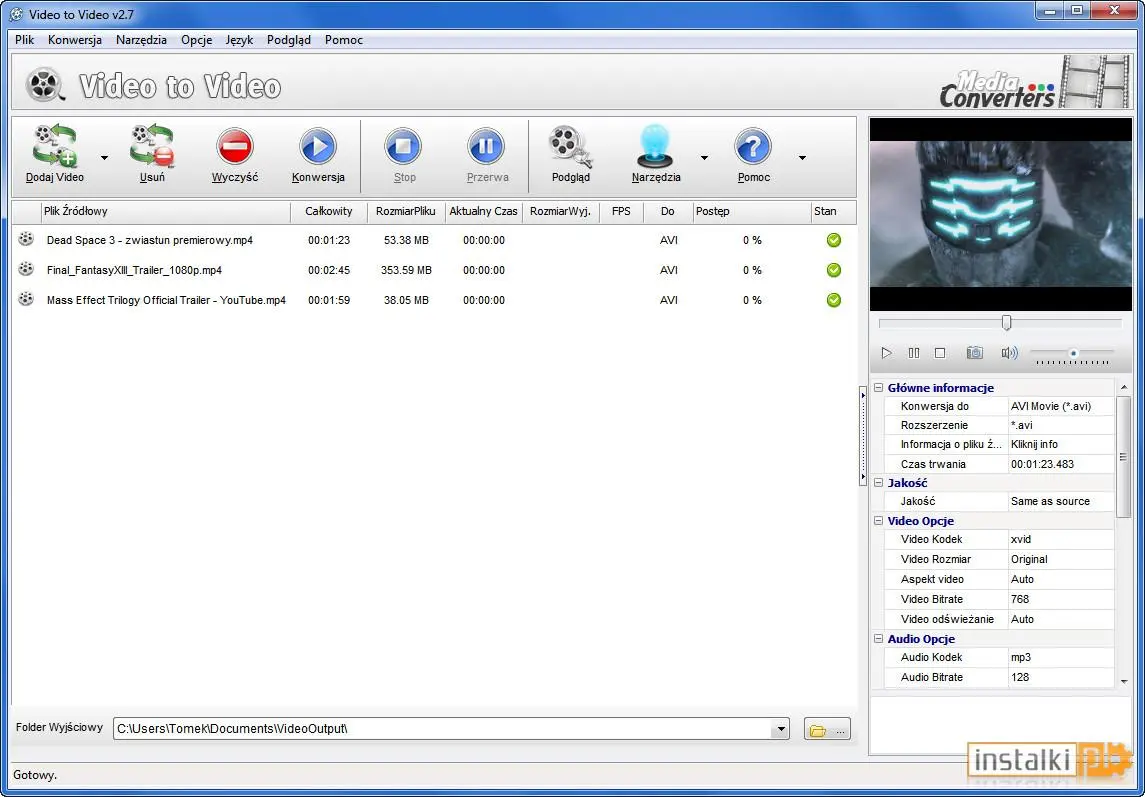Open the Narzędzia menu in the menu bar
Viewport: 1145px width, 797px height.
(141, 40)
